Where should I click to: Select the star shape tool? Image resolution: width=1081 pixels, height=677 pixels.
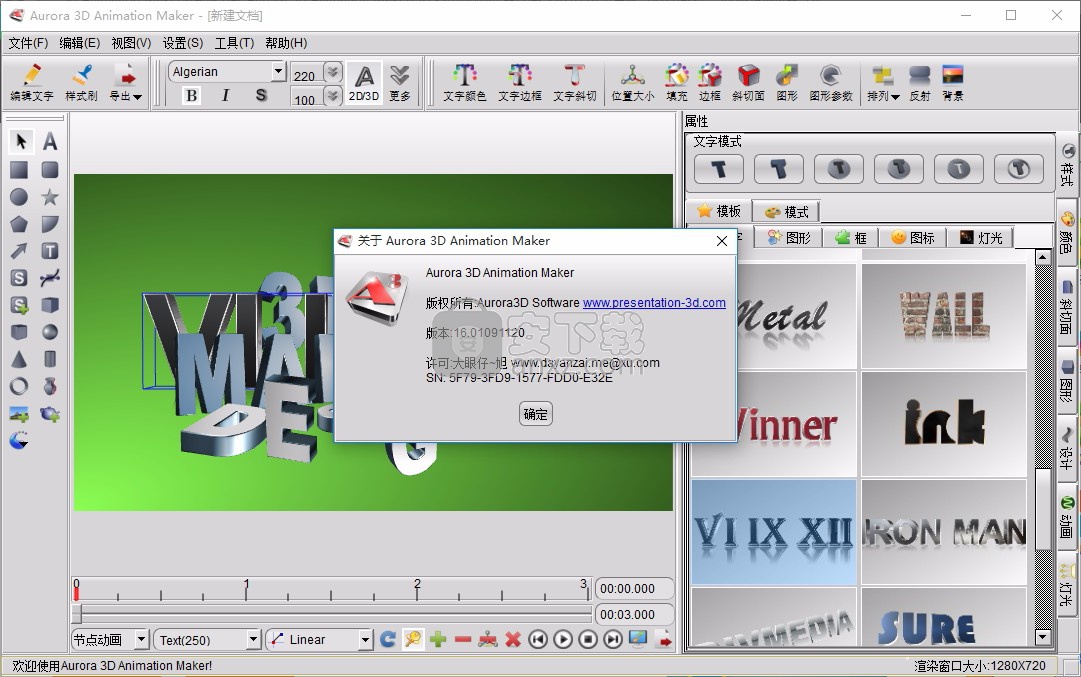pyautogui.click(x=50, y=197)
